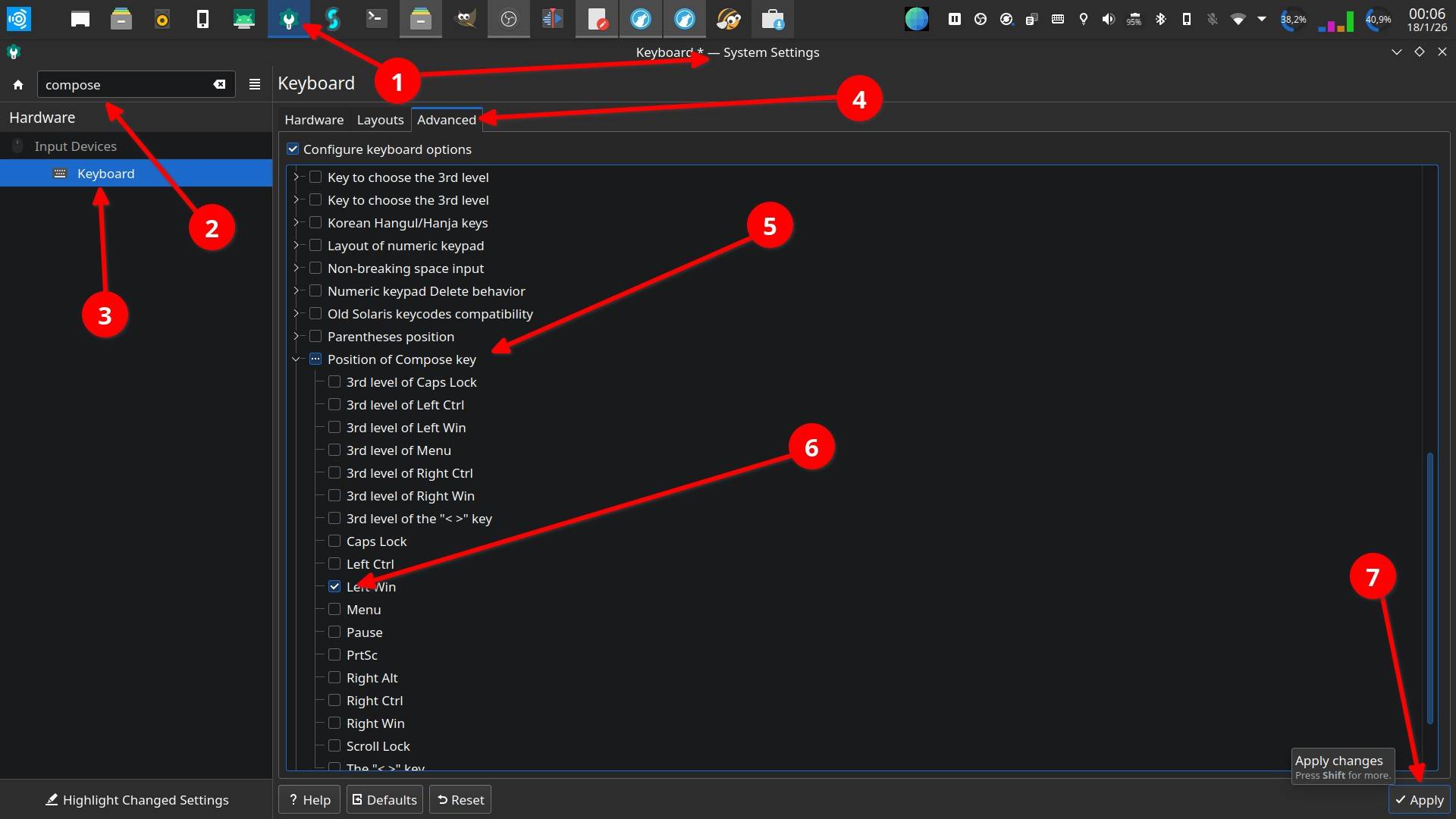
Task: Click the options list vertical scrollbar
Action: click(1429, 588)
